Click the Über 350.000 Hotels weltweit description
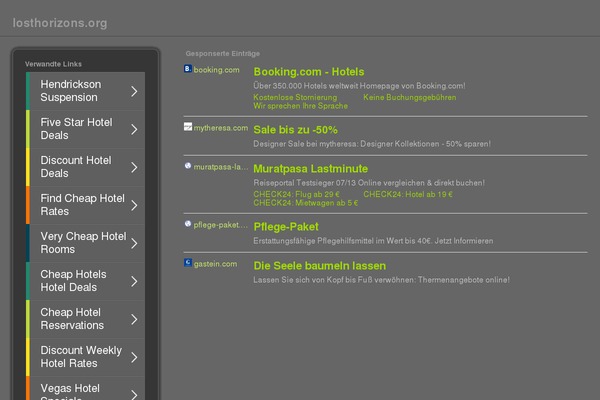Viewport: 600px width, 400px height. click(x=359, y=86)
